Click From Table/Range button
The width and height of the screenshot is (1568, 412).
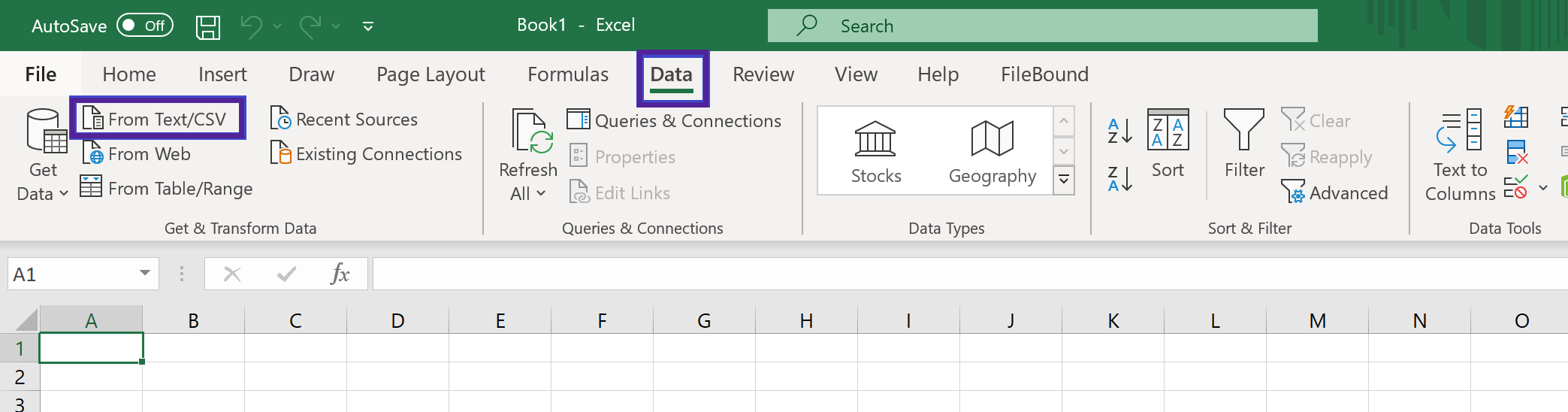[166, 188]
